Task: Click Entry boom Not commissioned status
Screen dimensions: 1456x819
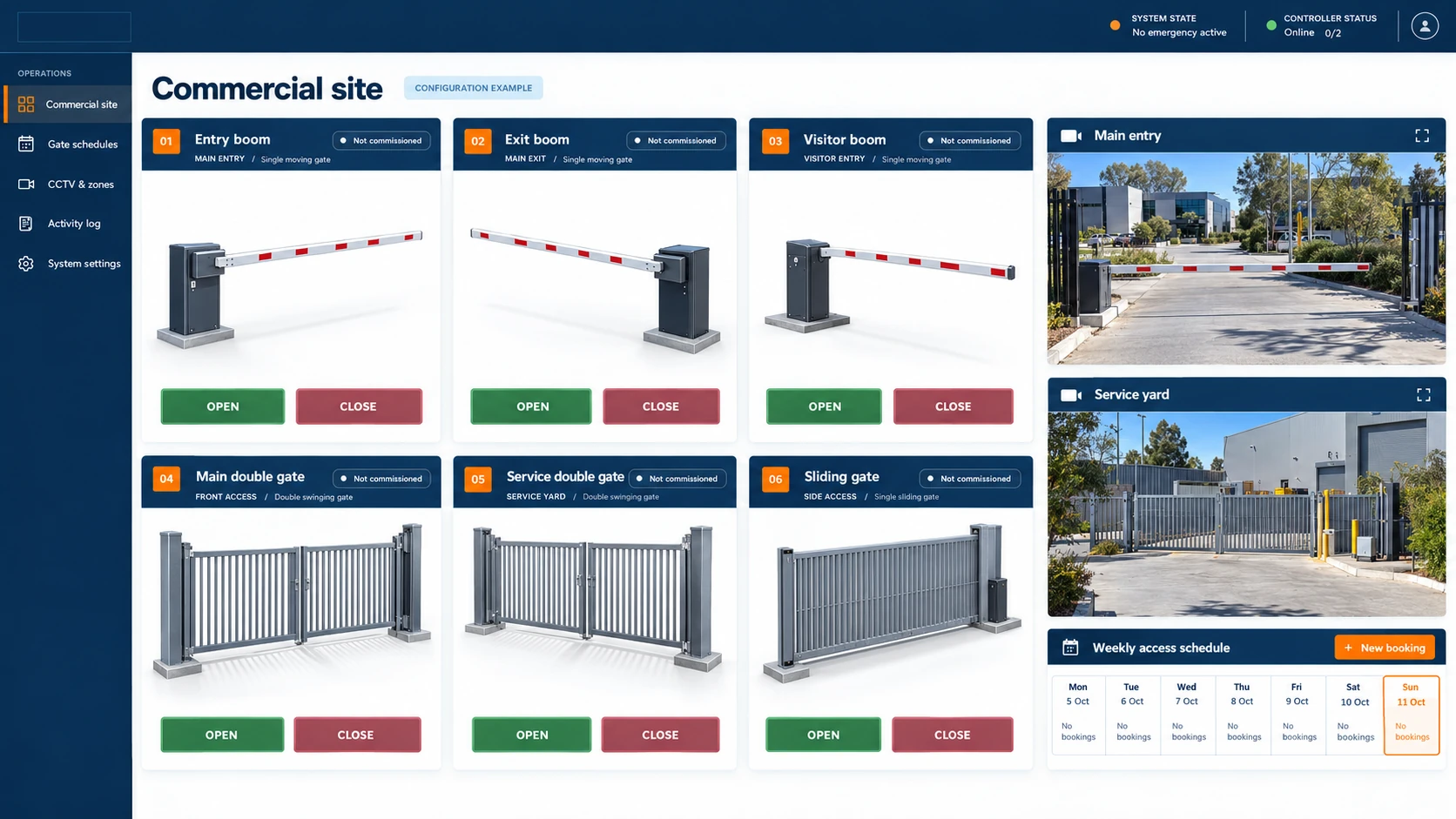Action: pyautogui.click(x=381, y=141)
